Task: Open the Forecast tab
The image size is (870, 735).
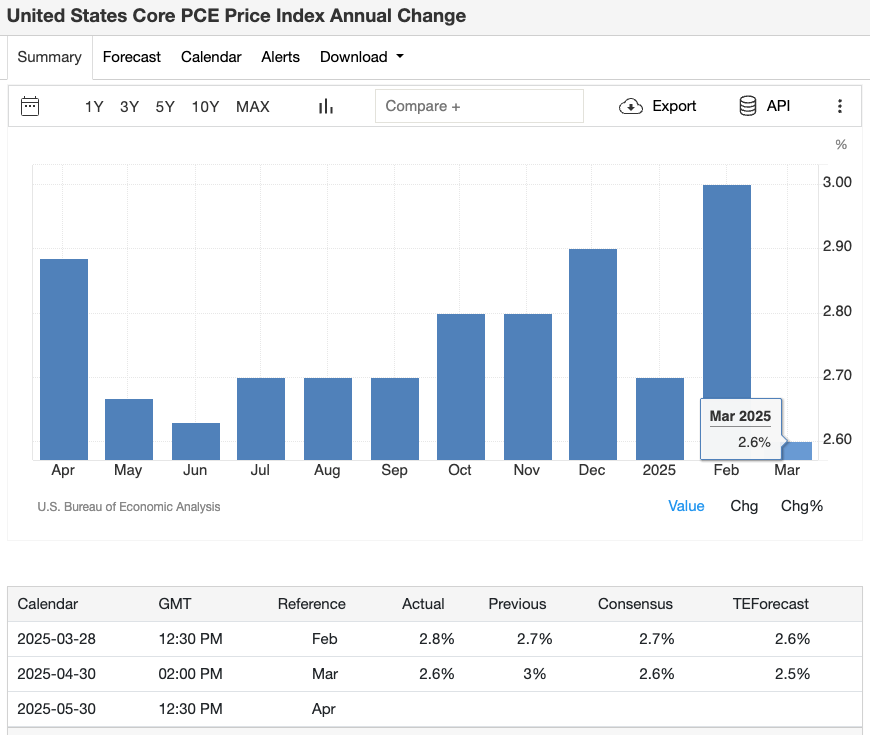Action: (x=131, y=57)
